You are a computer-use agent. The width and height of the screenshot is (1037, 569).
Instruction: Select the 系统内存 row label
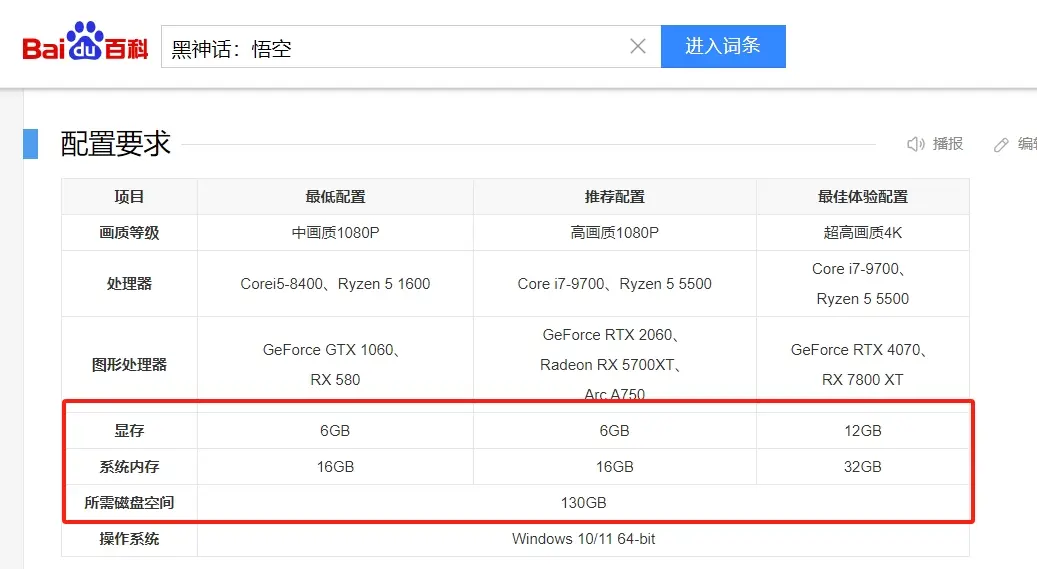coord(129,466)
